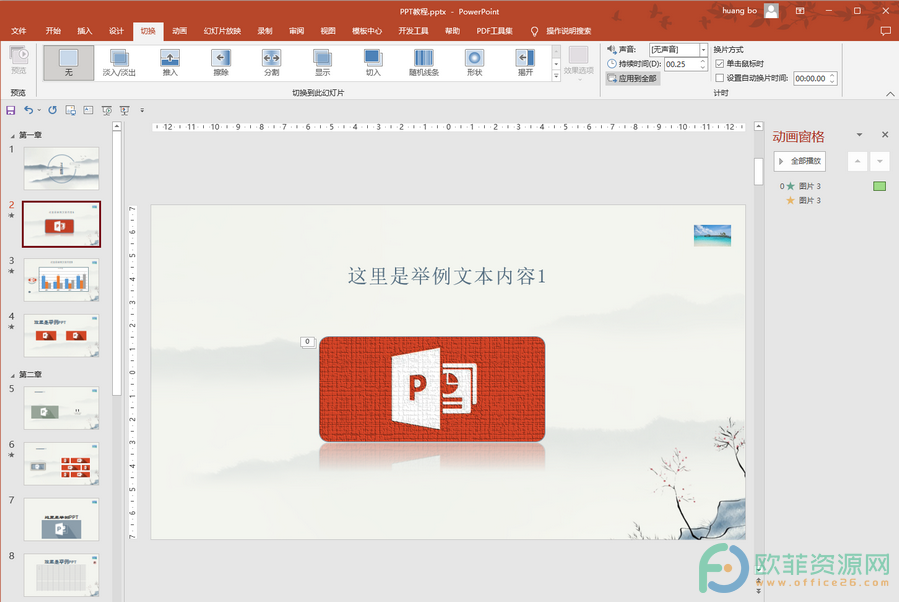
Task: Select the 无 (None) transition
Action: pos(68,62)
